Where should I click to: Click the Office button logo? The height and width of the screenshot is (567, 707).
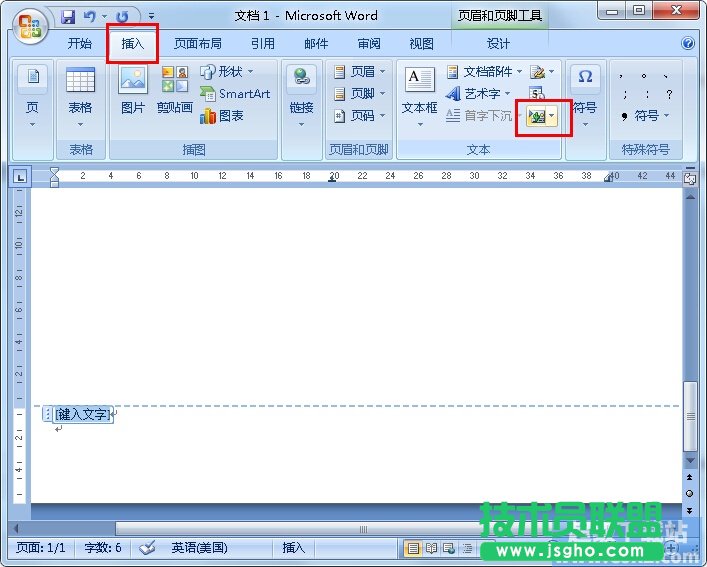(x=29, y=24)
